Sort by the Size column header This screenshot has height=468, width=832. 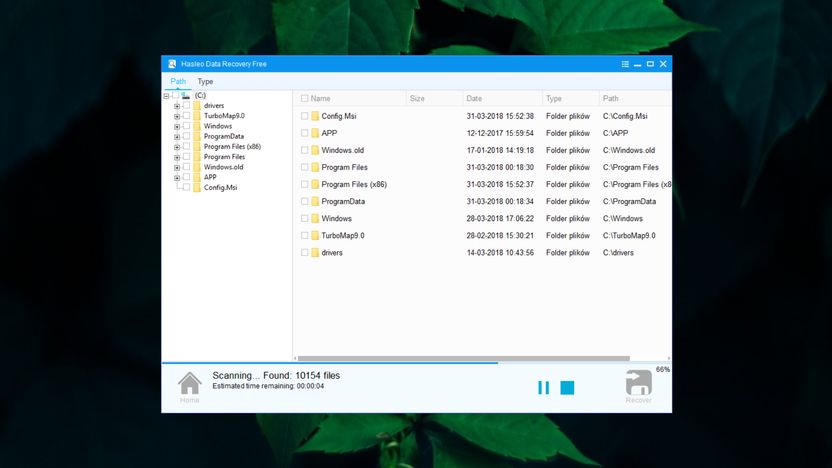(x=435, y=99)
